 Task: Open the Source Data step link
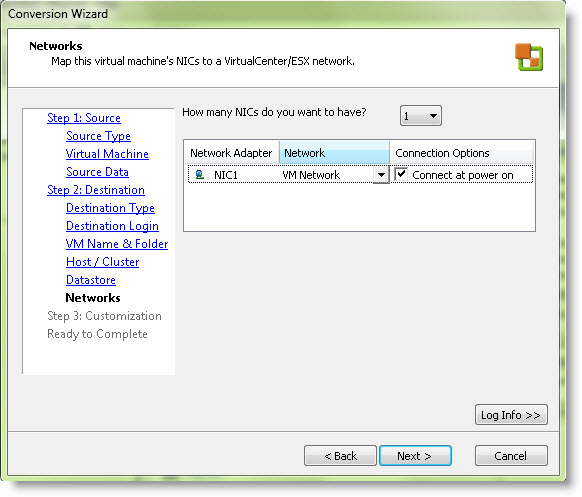(x=97, y=172)
